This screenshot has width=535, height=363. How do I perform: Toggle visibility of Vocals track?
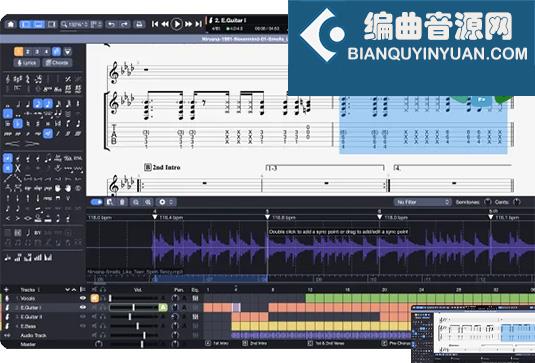pyautogui.click(x=83, y=298)
